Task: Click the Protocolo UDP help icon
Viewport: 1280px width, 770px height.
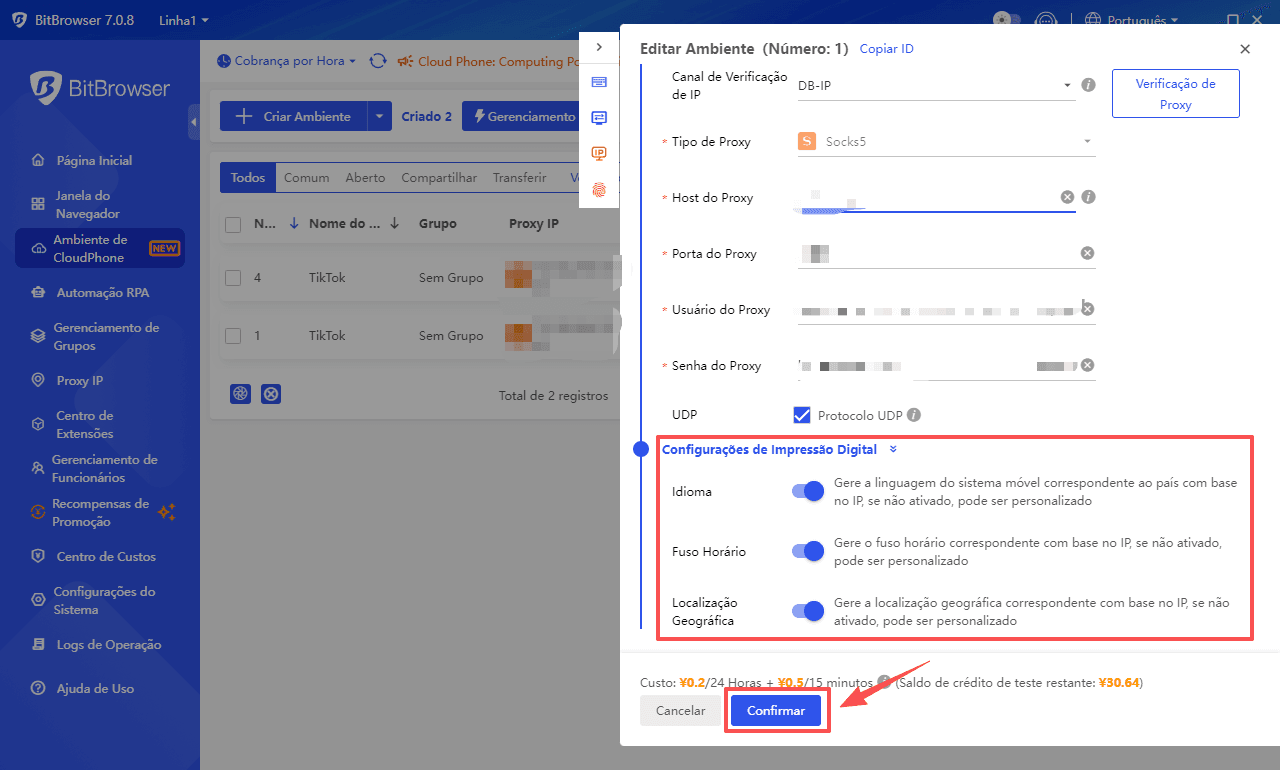Action: (x=913, y=415)
